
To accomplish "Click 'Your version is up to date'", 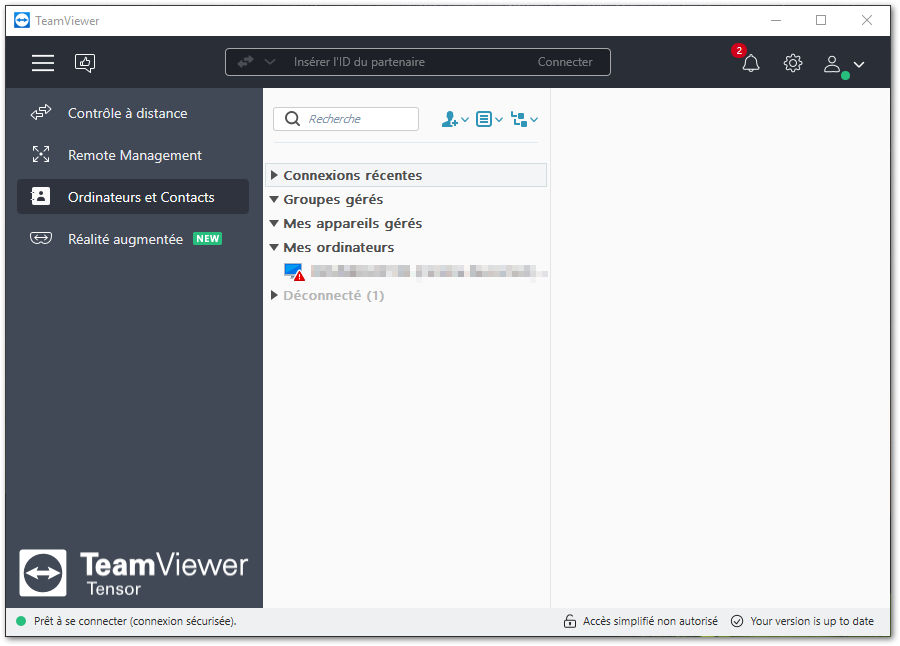I will tap(812, 621).
